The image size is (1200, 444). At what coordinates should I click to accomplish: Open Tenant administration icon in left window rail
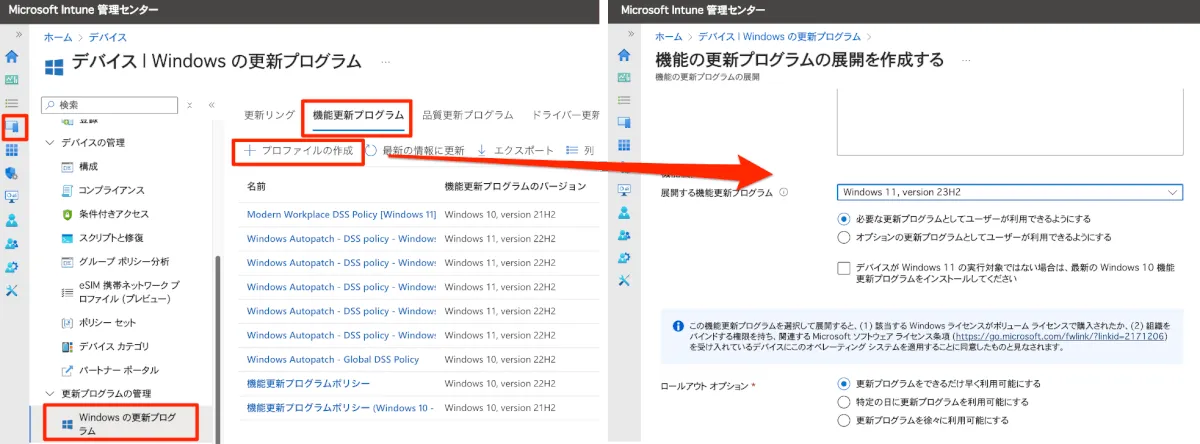click(12, 267)
